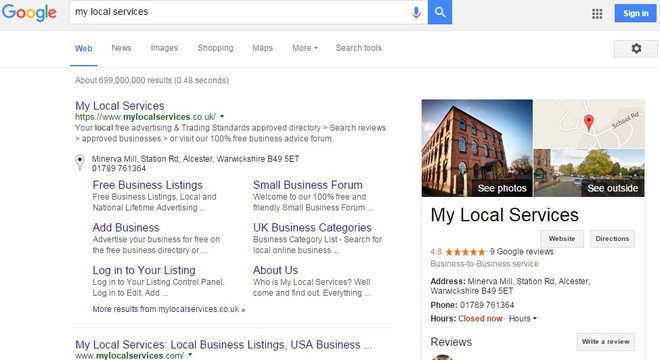Expand the More menu dropdown
Screen dimensions: 660x360
point(305,48)
